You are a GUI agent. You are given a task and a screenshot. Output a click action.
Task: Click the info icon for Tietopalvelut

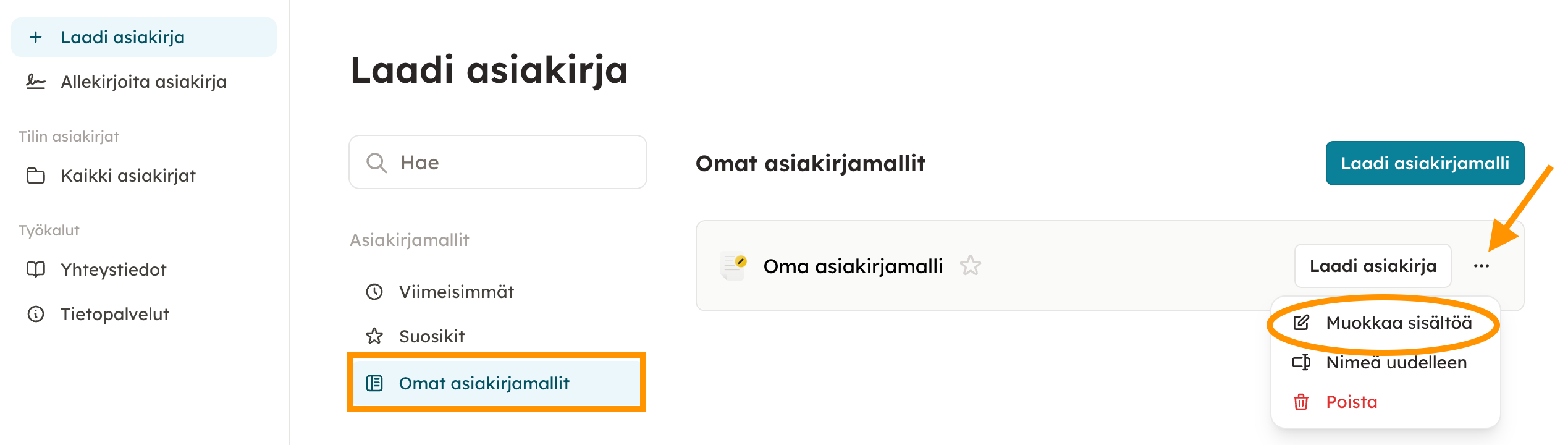[x=36, y=314]
